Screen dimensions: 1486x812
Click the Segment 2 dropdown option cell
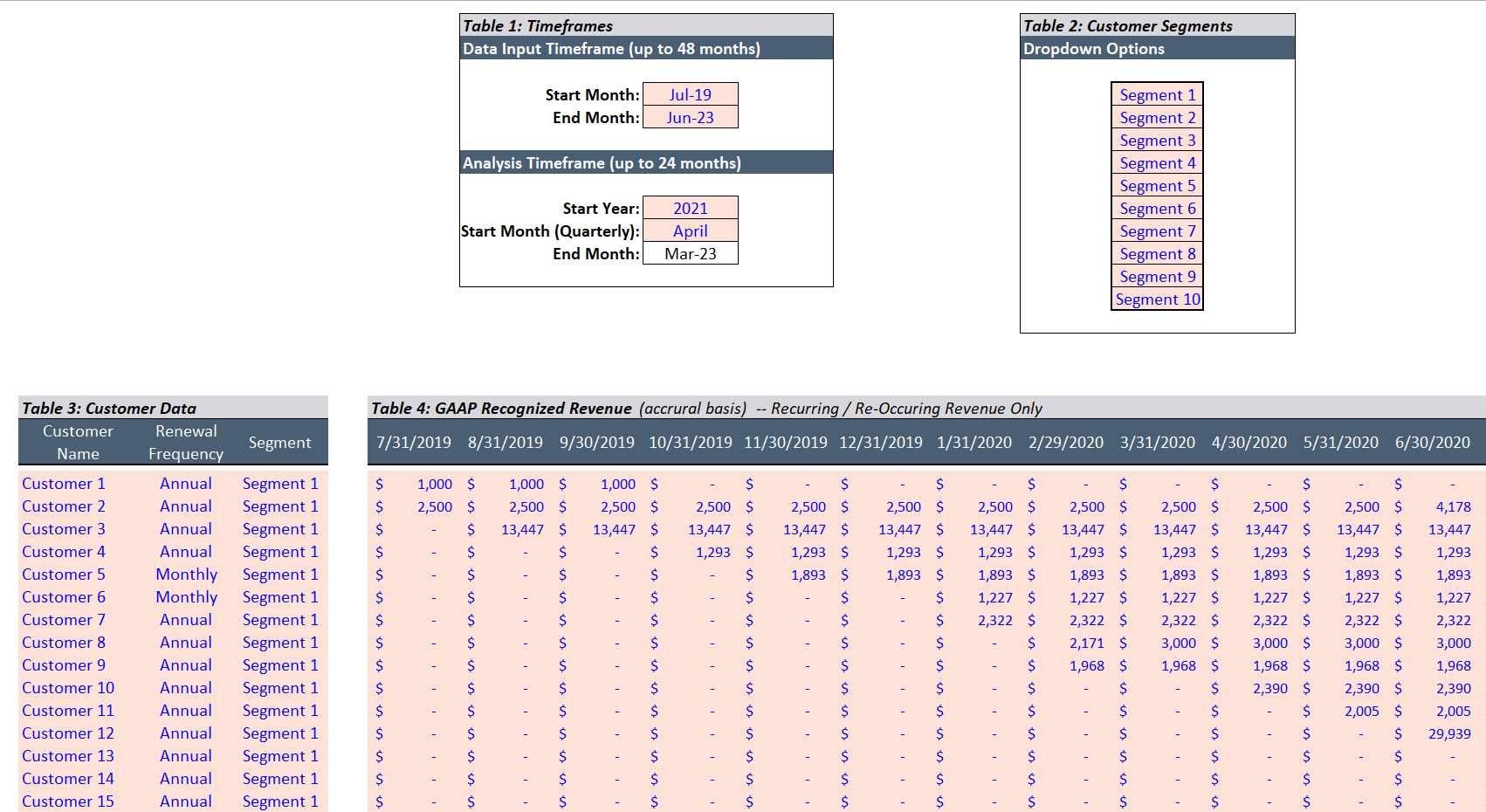tap(1157, 117)
